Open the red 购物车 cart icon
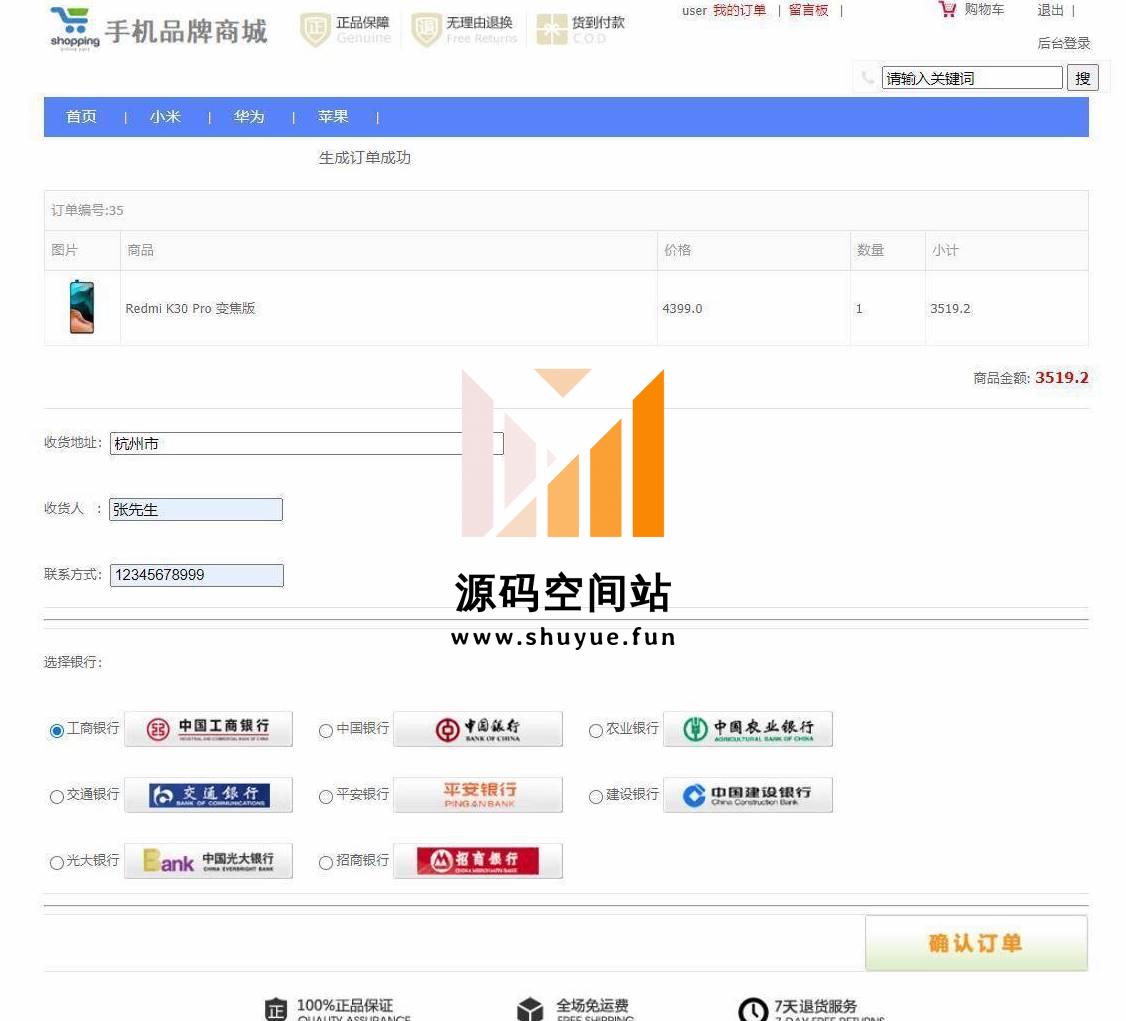1126x1021 pixels. point(947,9)
